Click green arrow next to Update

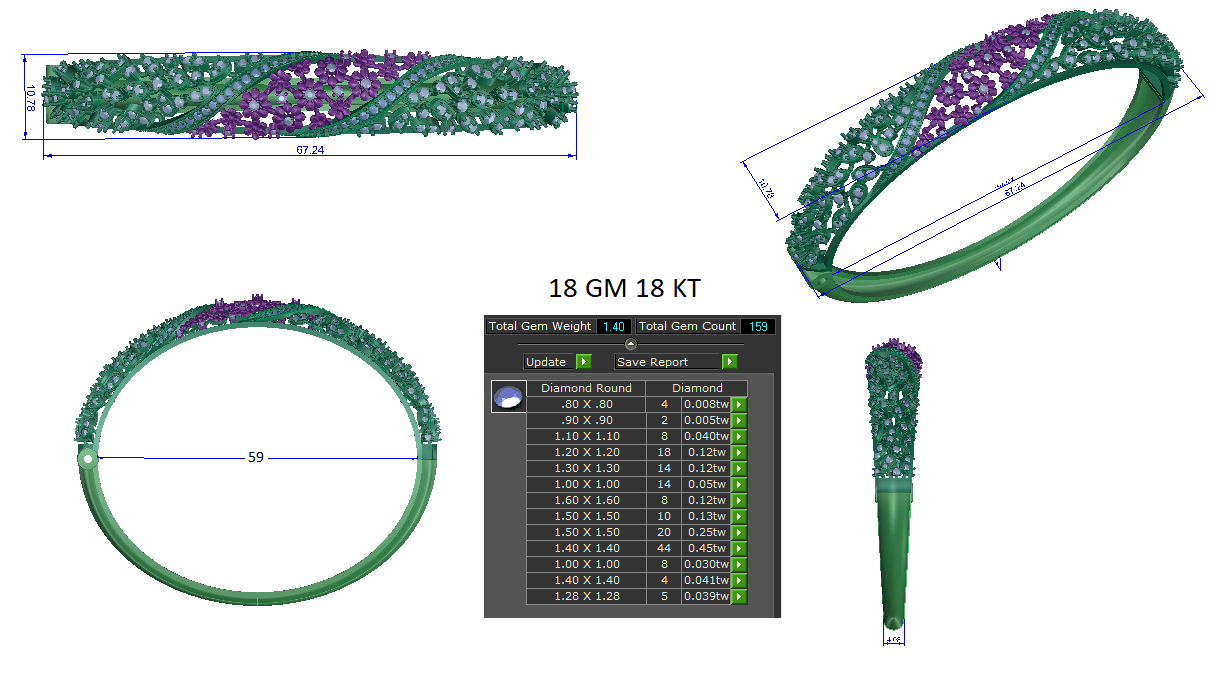(584, 362)
